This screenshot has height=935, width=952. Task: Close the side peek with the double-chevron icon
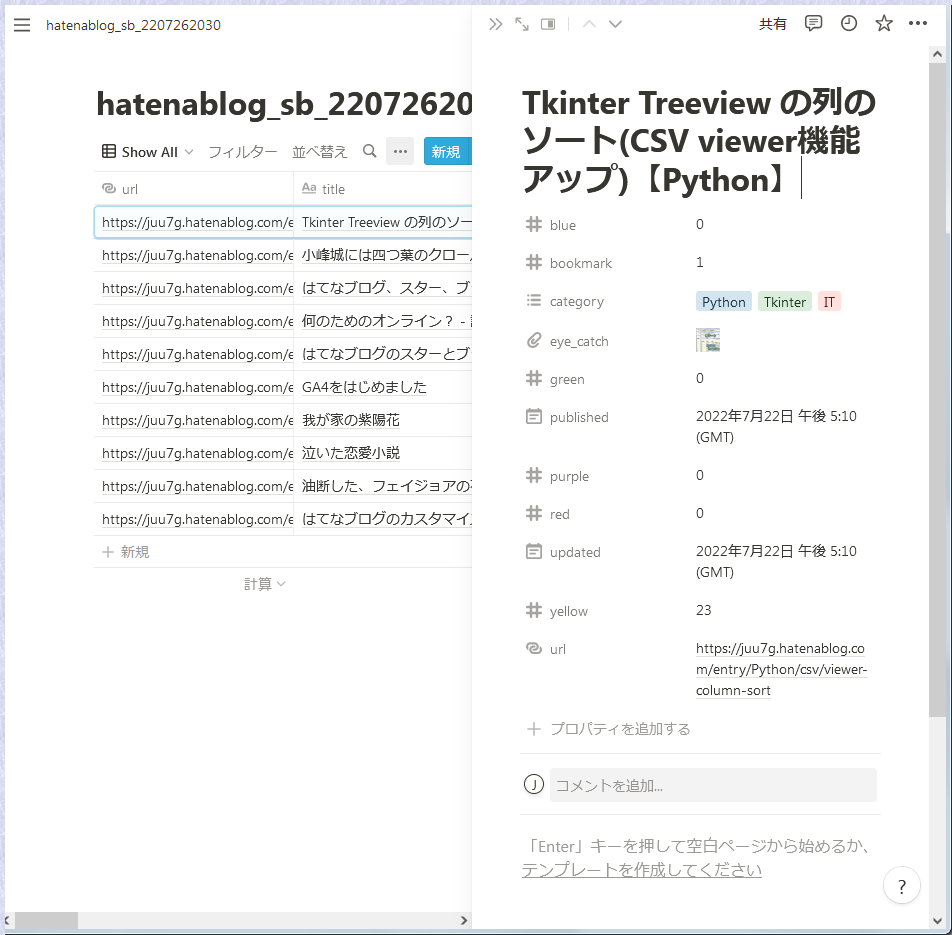click(496, 23)
